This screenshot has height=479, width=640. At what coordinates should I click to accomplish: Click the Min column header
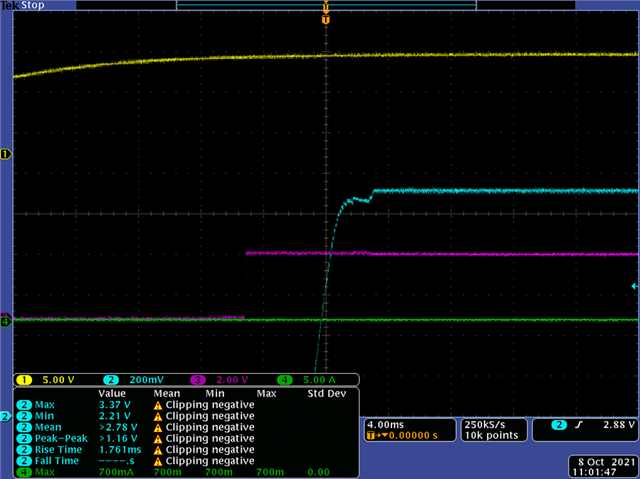tap(215, 394)
